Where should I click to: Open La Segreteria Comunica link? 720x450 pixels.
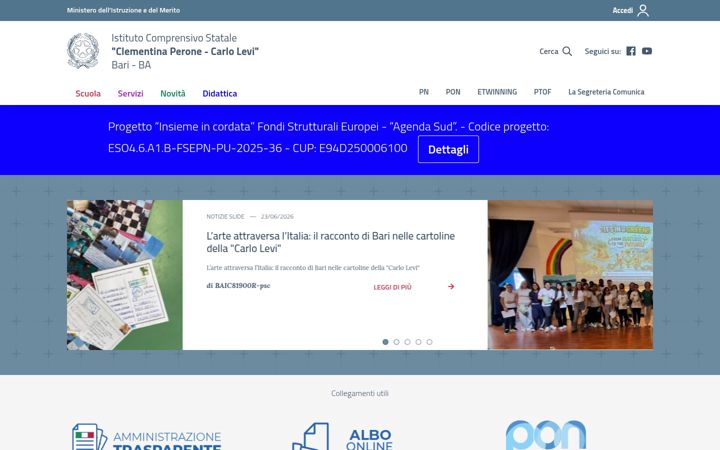coord(606,92)
